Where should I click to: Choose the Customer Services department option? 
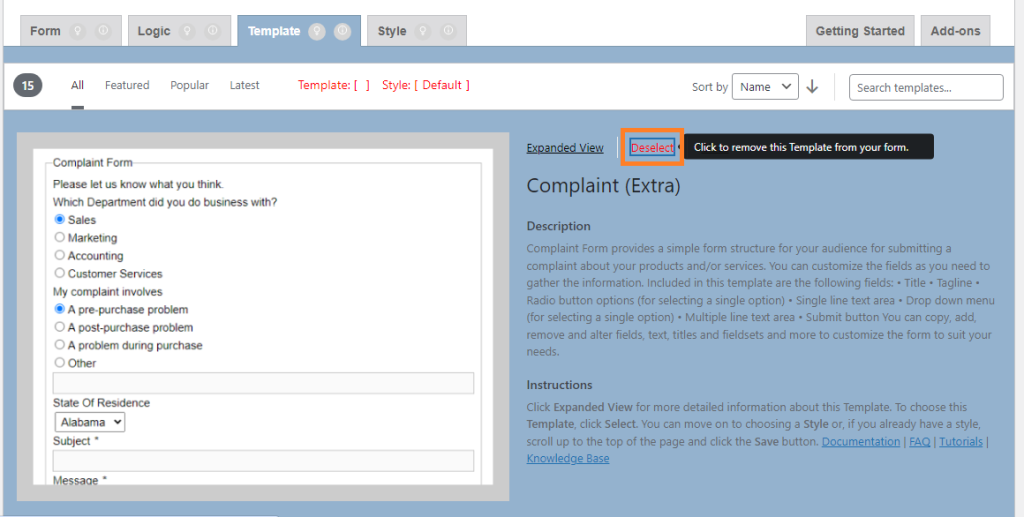pyautogui.click(x=60, y=273)
